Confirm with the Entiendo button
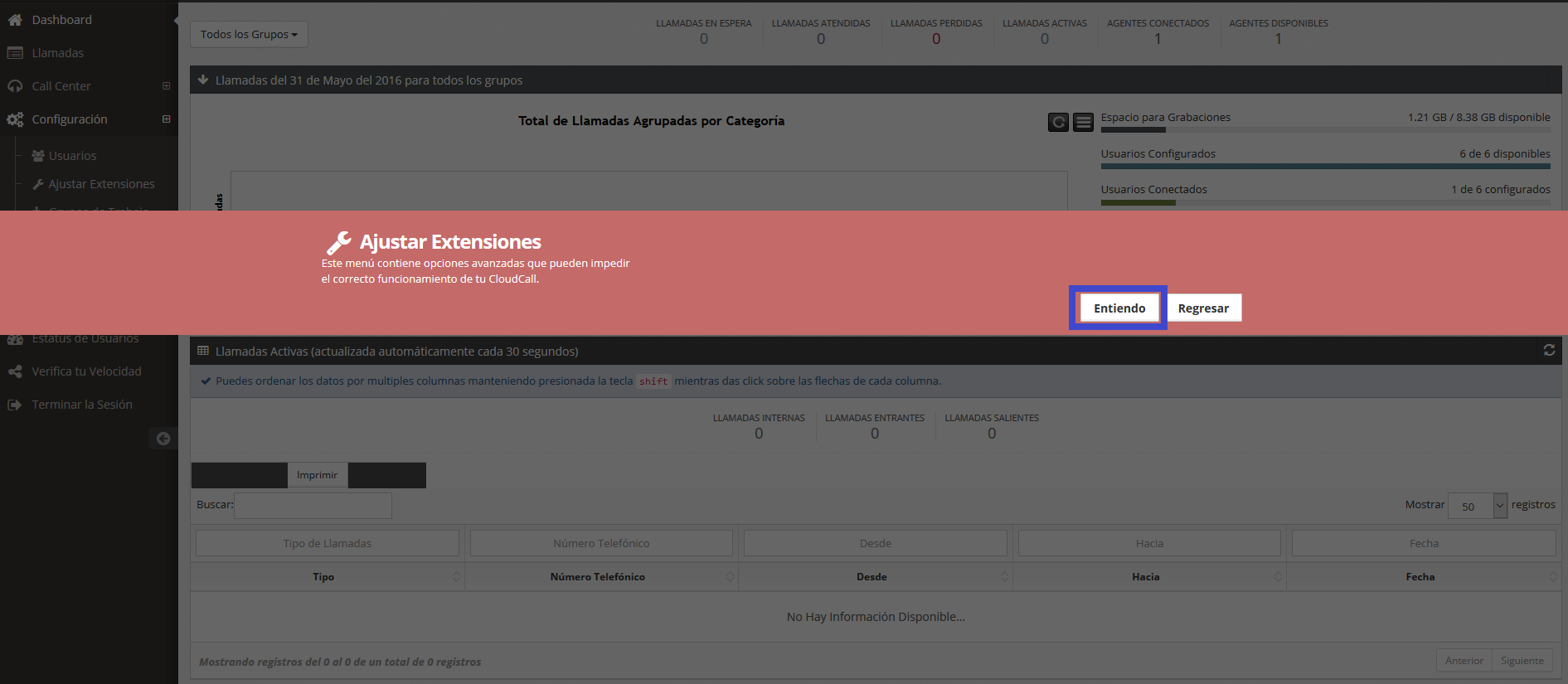Viewport: 1568px width, 684px height. [x=1119, y=308]
